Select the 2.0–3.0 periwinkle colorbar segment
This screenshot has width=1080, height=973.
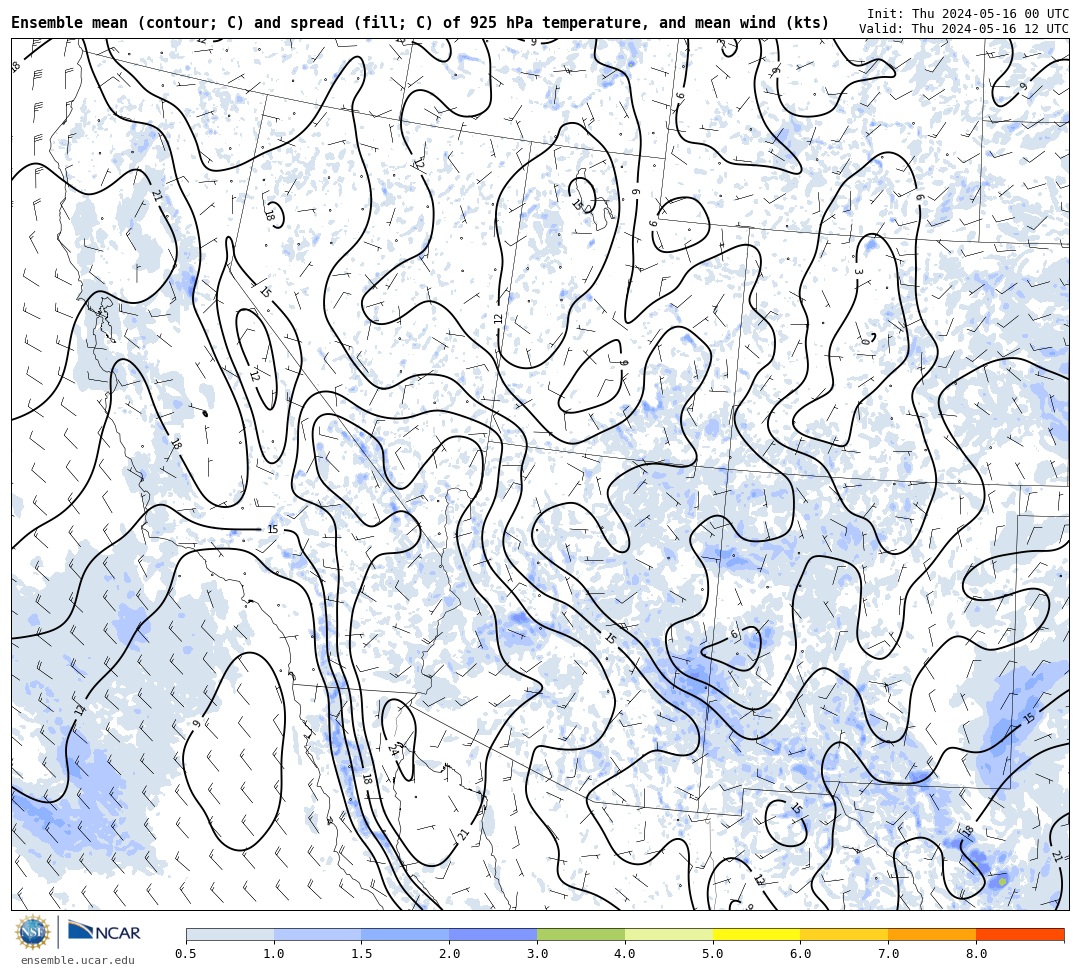coord(493,934)
